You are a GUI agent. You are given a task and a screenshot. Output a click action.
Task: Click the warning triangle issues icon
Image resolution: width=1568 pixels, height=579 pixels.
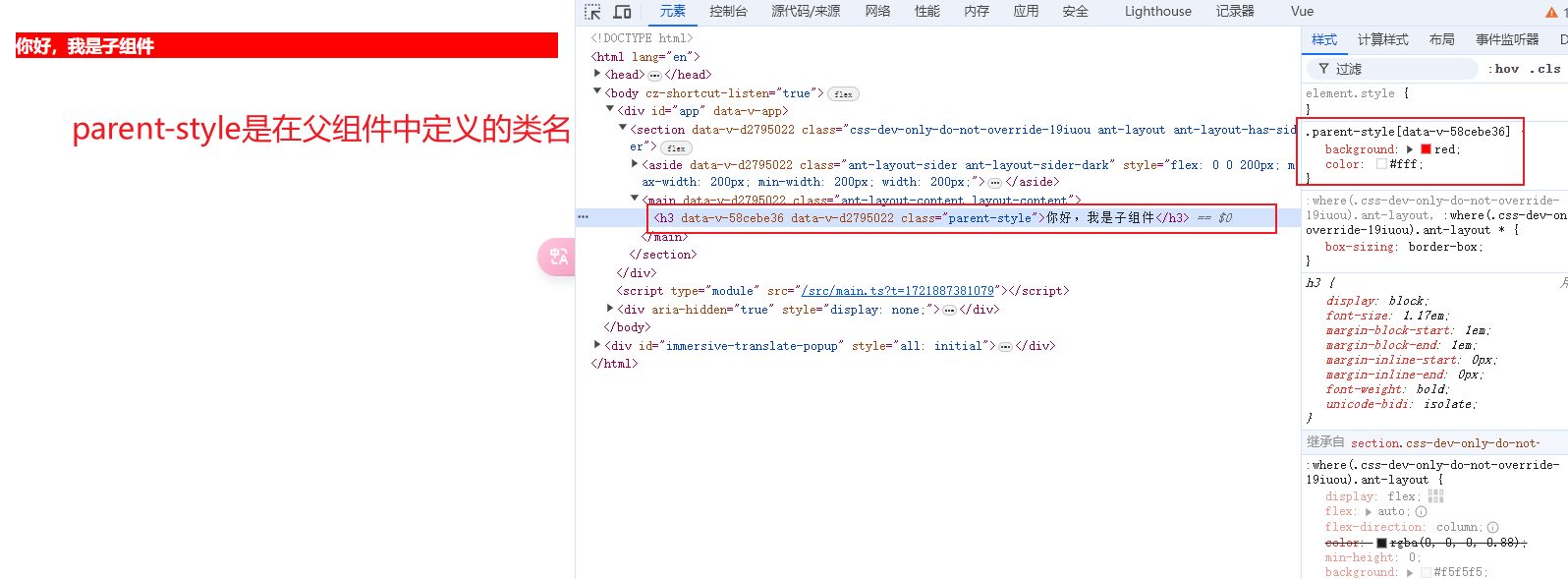(1551, 12)
